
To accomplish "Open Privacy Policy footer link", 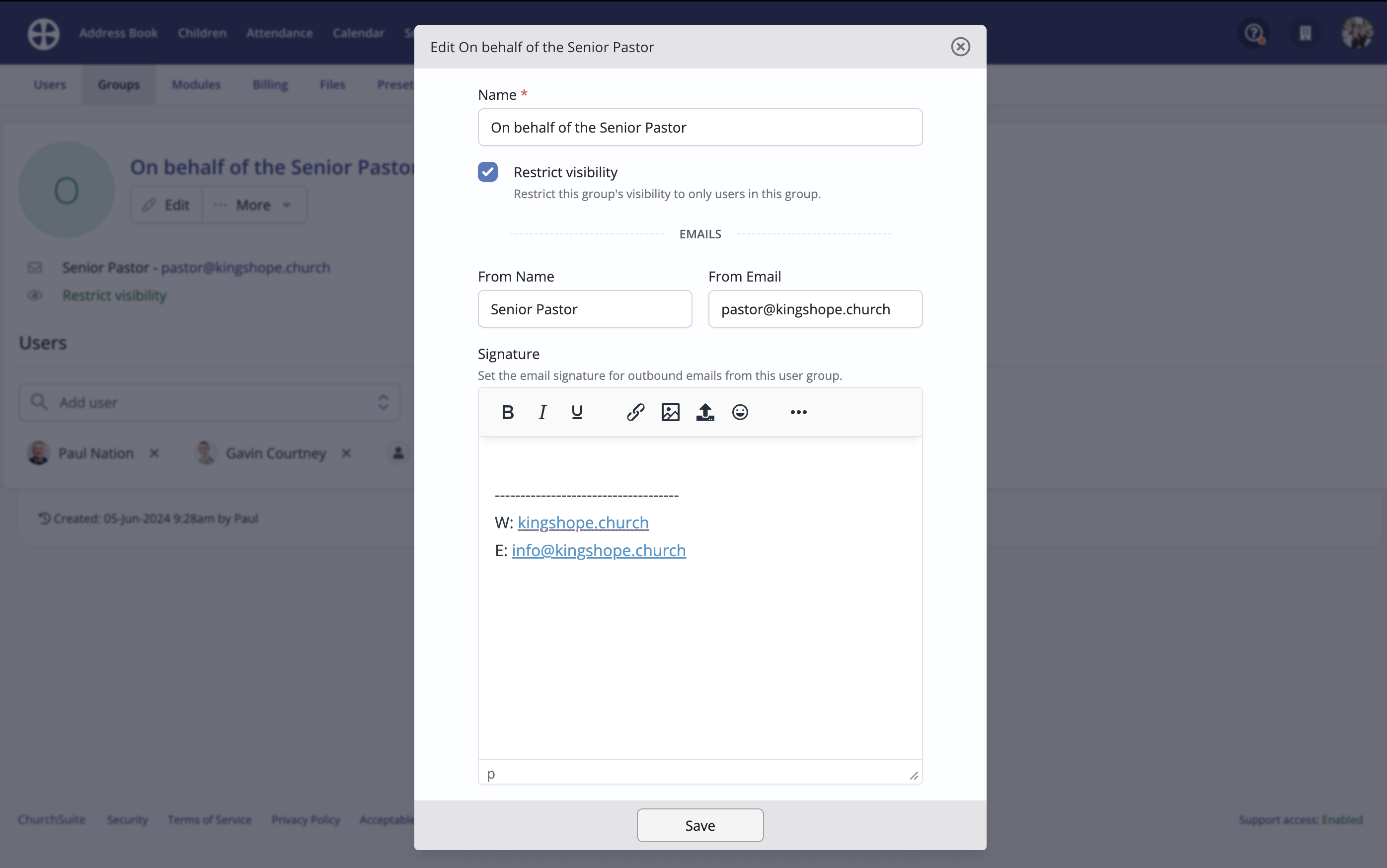I will tap(306, 819).
